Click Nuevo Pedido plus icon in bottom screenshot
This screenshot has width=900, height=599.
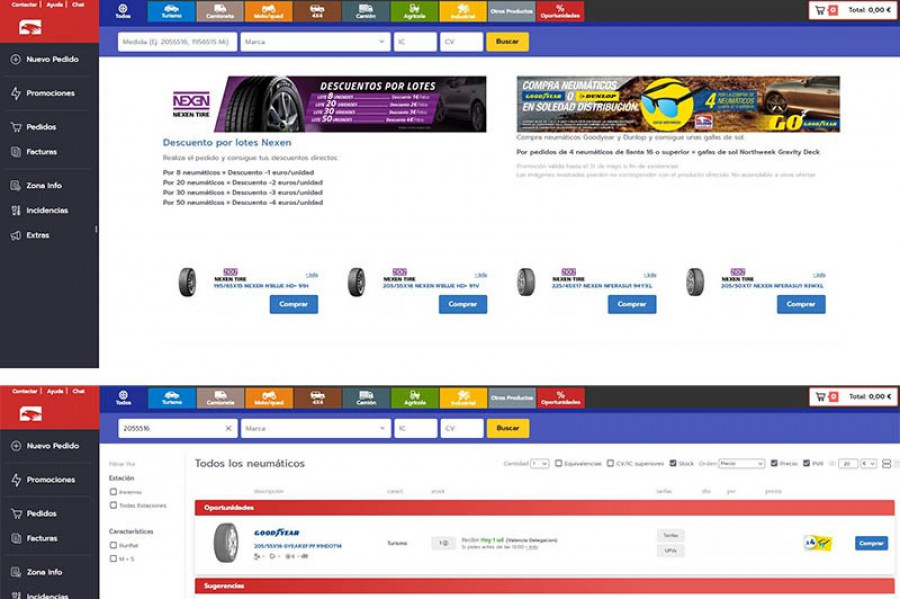click(16, 446)
